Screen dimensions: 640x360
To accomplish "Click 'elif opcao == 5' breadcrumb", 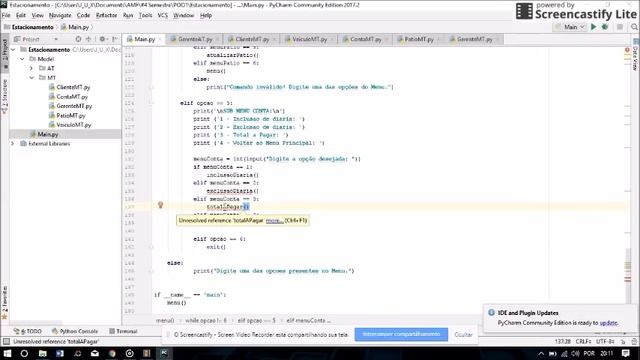I will [x=256, y=321].
